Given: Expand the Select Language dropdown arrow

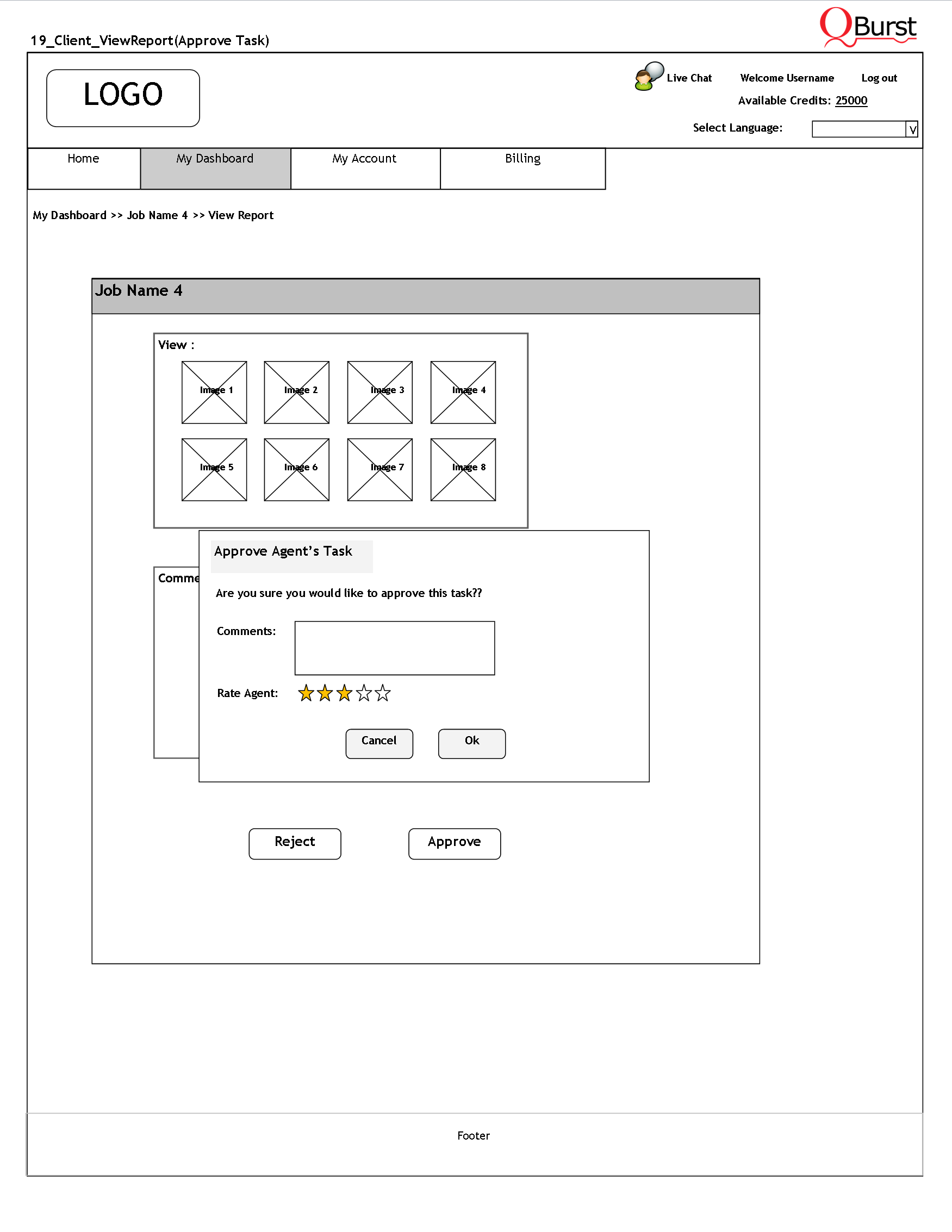Looking at the screenshot, I should (x=912, y=129).
